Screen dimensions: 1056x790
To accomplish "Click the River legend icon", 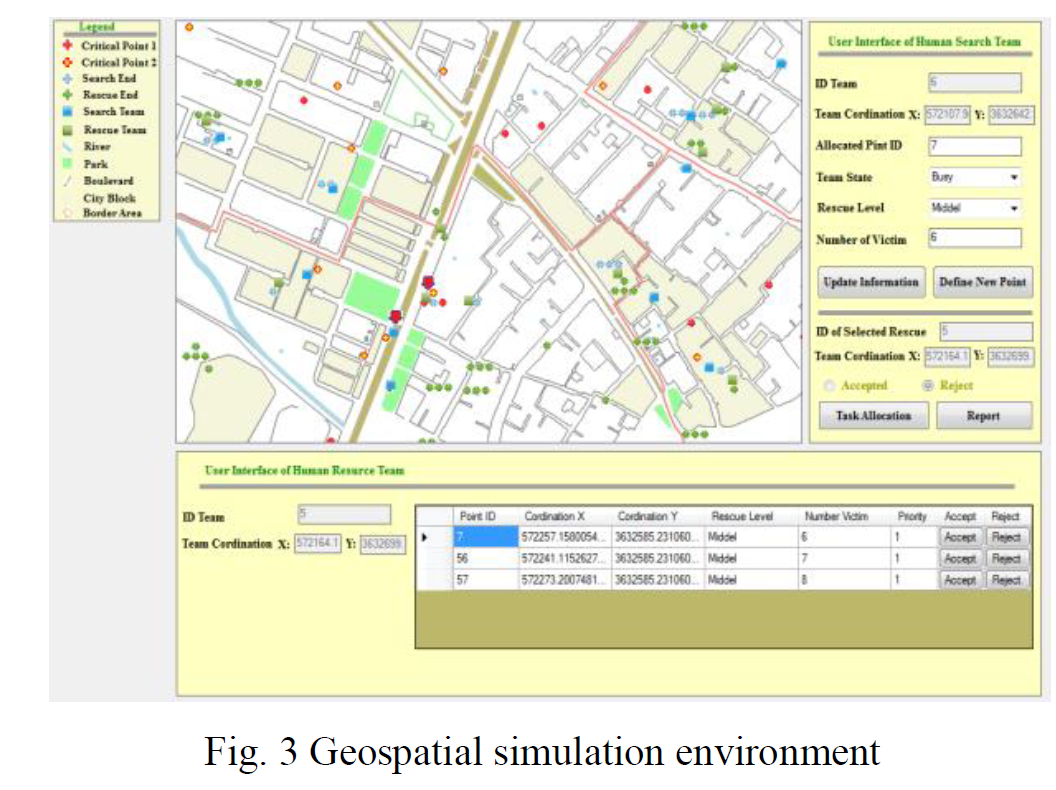I will click(67, 146).
